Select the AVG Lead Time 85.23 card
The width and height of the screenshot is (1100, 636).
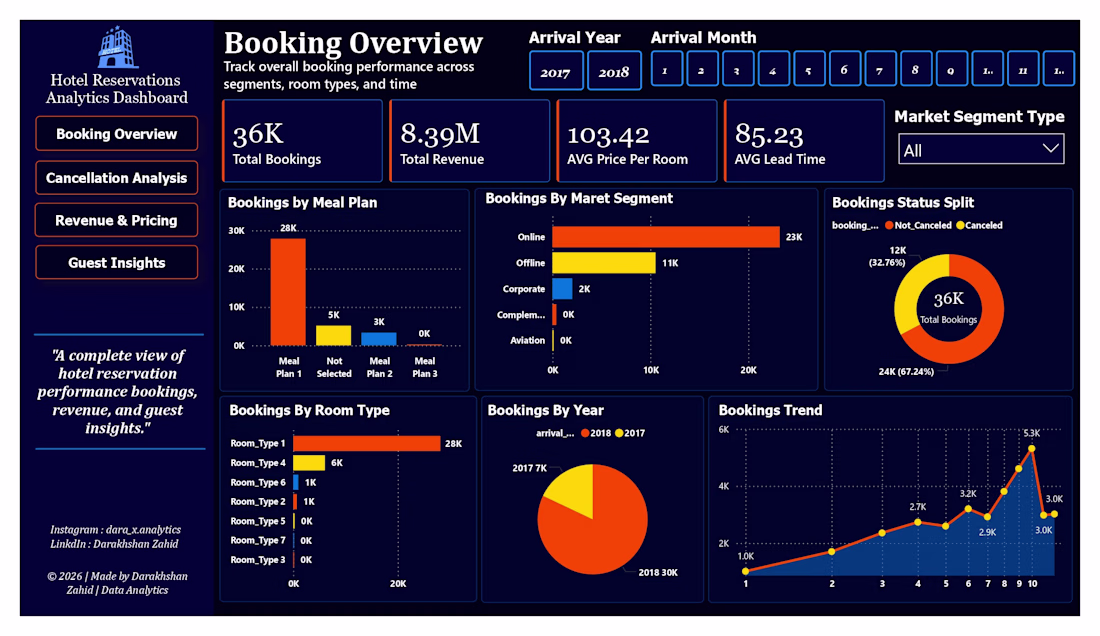pos(804,141)
